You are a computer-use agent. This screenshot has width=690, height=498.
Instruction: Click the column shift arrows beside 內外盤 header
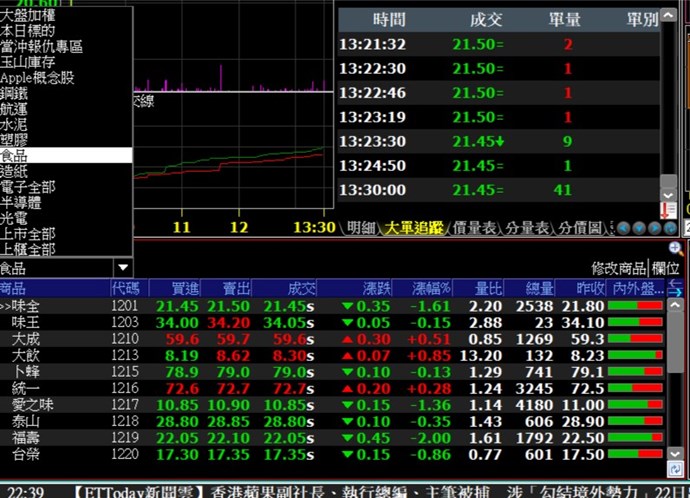point(675,288)
